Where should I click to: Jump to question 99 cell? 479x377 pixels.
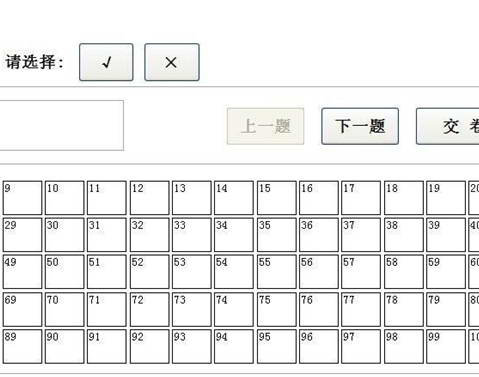(x=446, y=346)
